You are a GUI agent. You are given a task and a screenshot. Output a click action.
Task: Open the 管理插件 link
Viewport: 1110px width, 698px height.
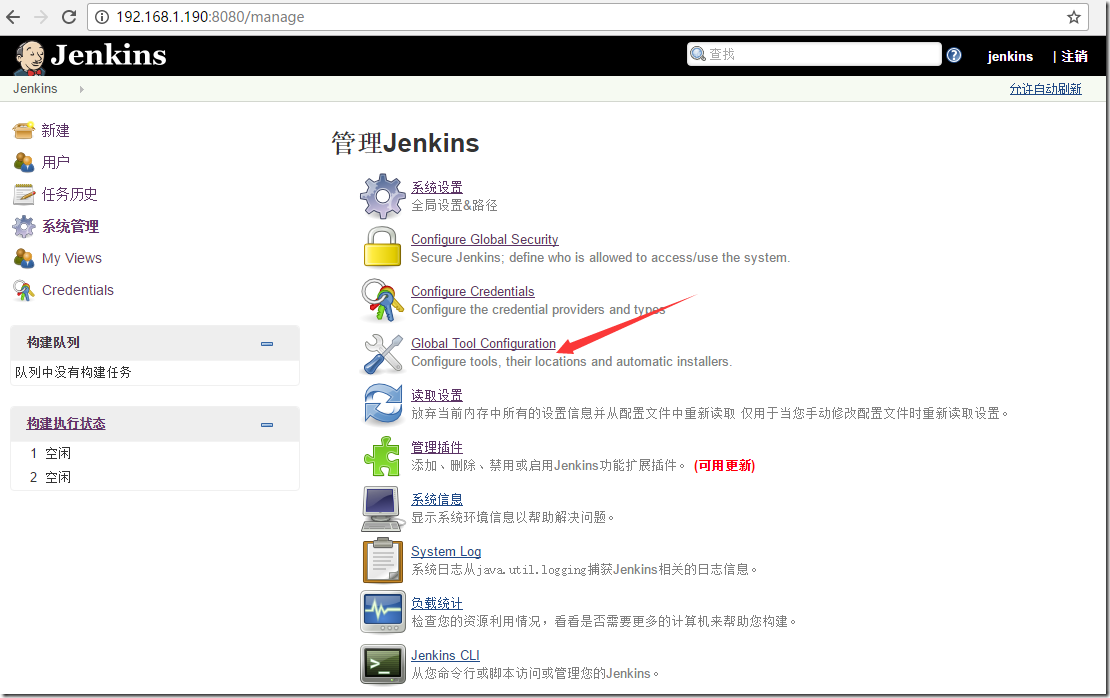(x=437, y=447)
